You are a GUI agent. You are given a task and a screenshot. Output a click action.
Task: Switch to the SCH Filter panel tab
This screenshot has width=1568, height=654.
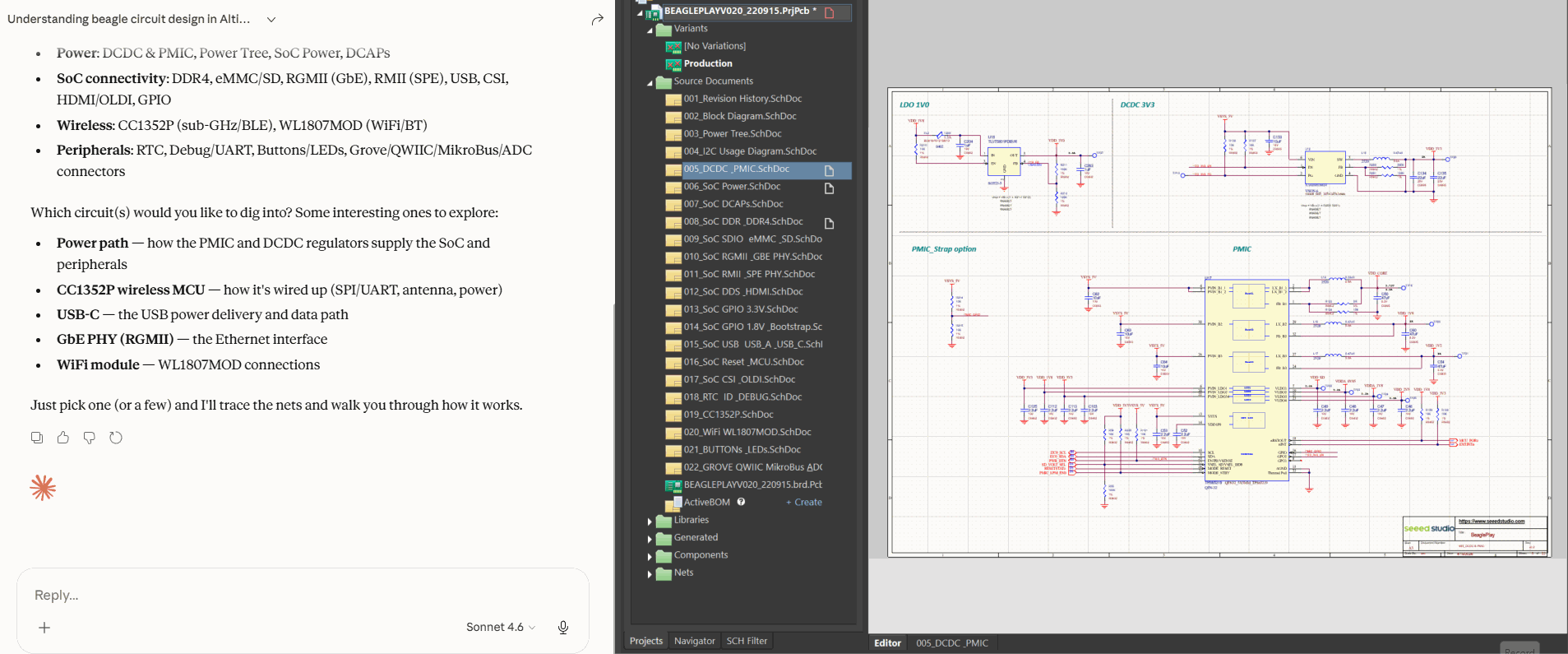[747, 641]
